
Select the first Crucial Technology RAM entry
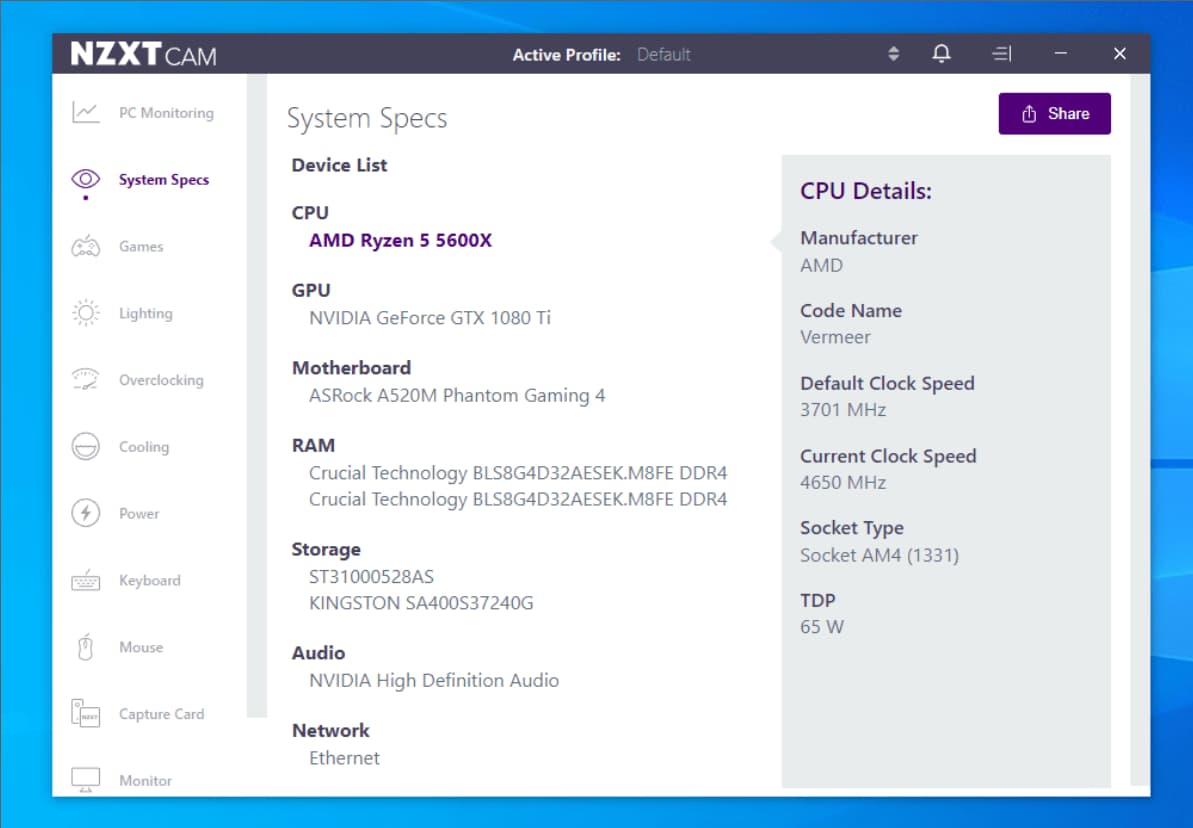tap(517, 473)
